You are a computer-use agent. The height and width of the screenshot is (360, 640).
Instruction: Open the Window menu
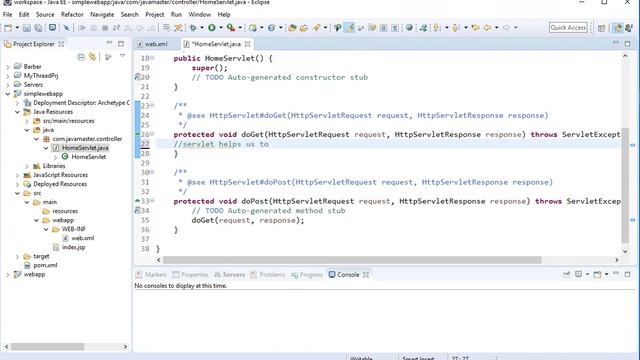(x=200, y=14)
